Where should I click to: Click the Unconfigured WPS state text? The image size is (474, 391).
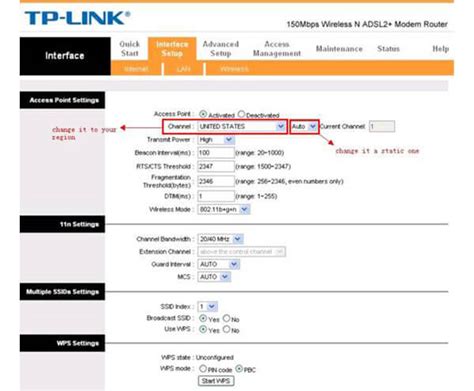coord(215,357)
